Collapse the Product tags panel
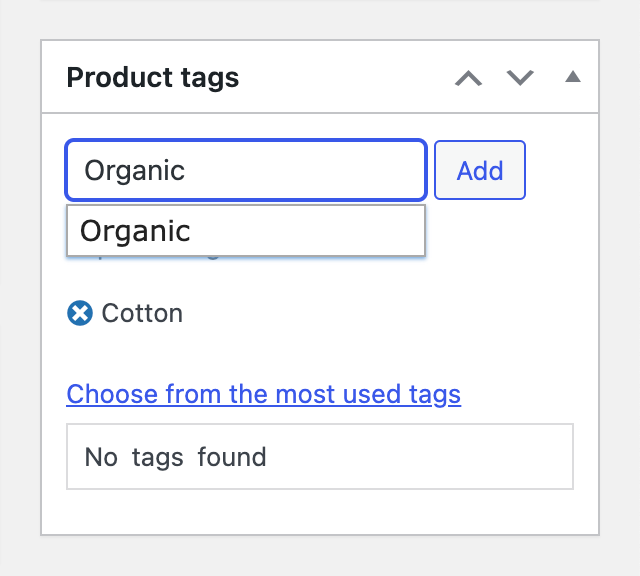 pos(572,77)
